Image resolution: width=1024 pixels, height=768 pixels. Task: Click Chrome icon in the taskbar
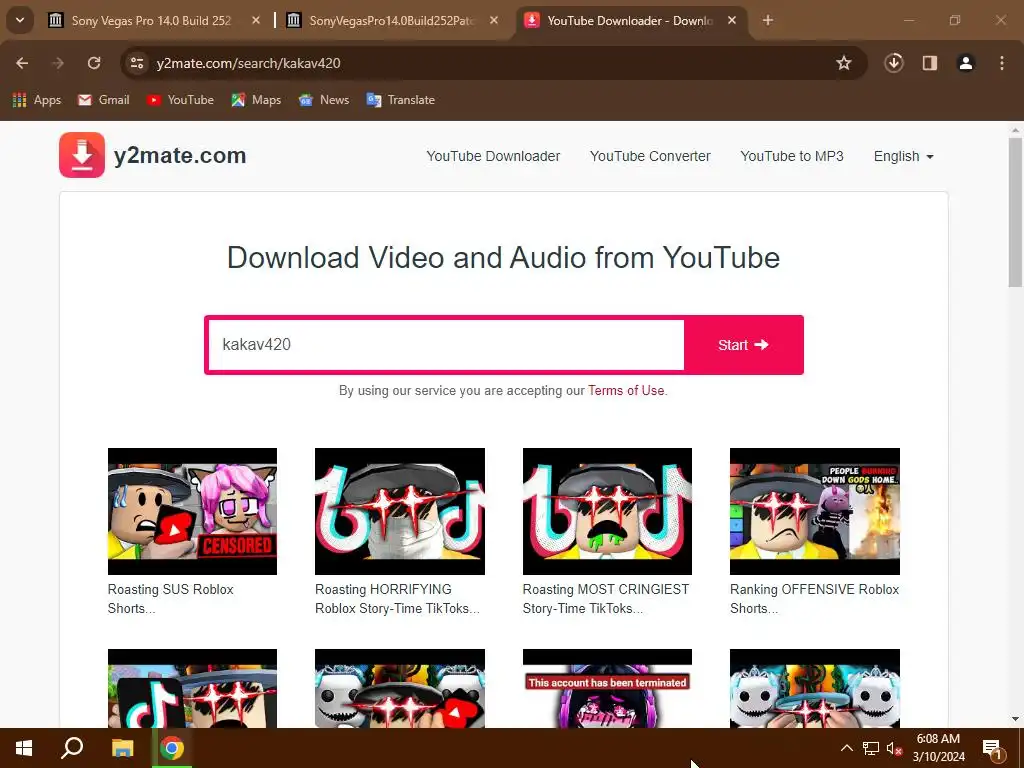[172, 748]
